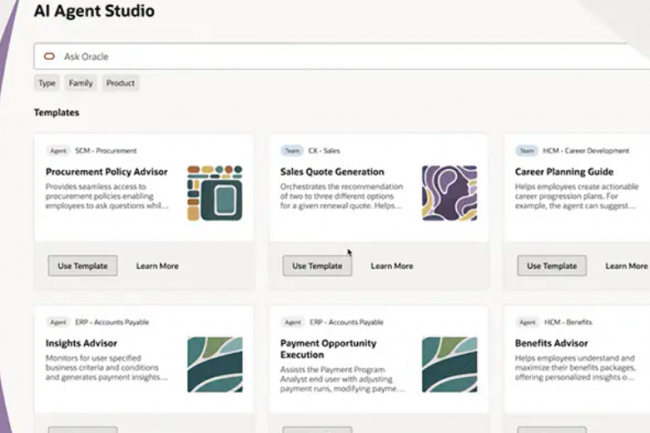Click Payment Opportunity Execution thumbnail image
The image size is (650, 433).
point(449,364)
